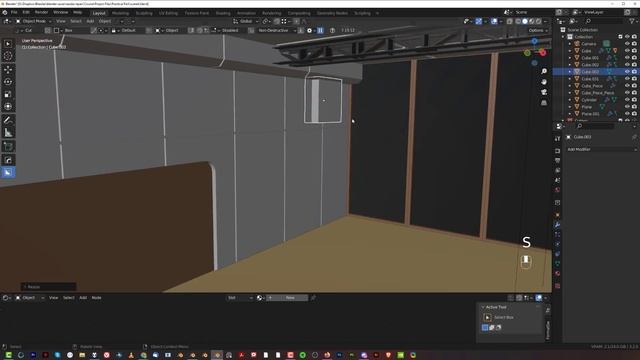
Task: Open the Slot dropdown in node editor
Action: pos(240,298)
